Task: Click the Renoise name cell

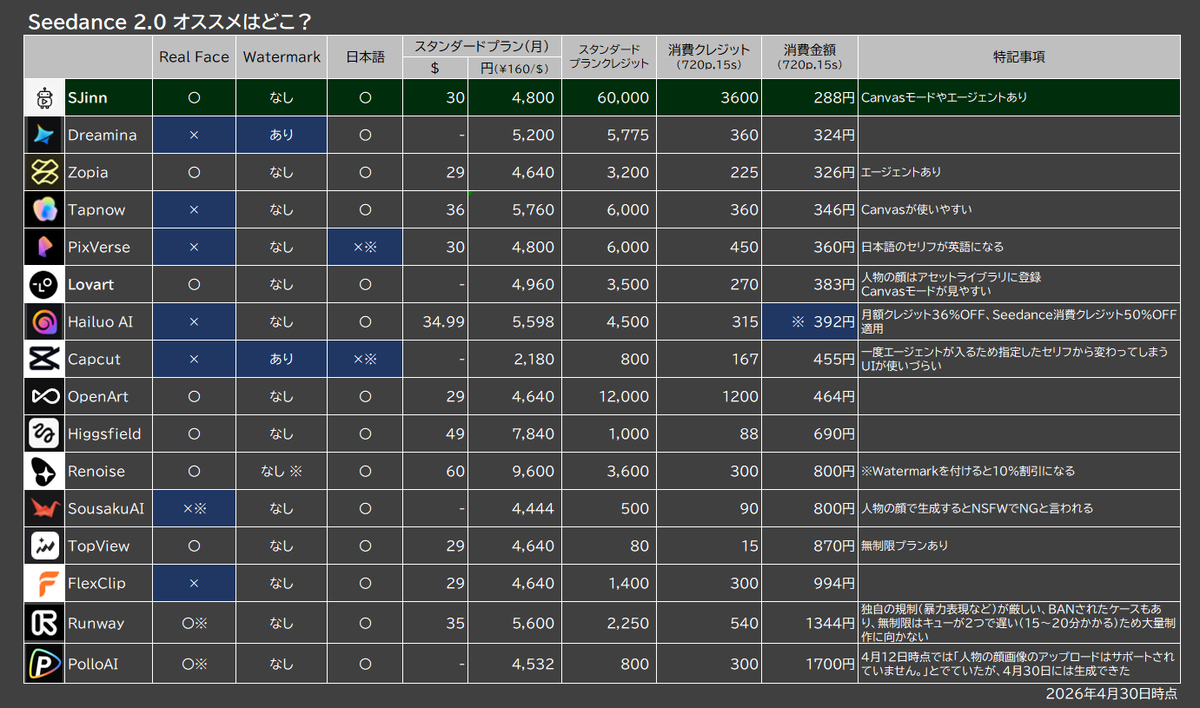Action: (x=108, y=471)
